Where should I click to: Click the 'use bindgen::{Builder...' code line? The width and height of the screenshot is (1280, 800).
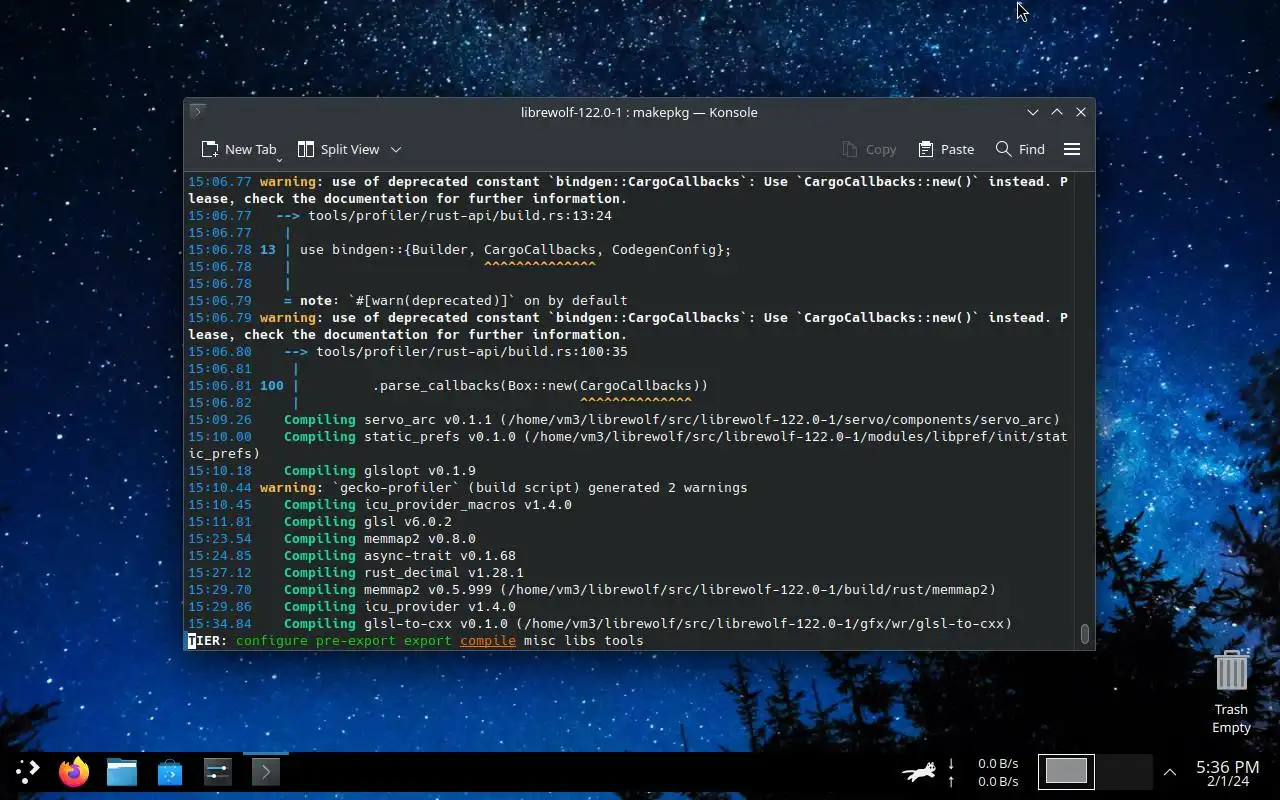[516, 249]
